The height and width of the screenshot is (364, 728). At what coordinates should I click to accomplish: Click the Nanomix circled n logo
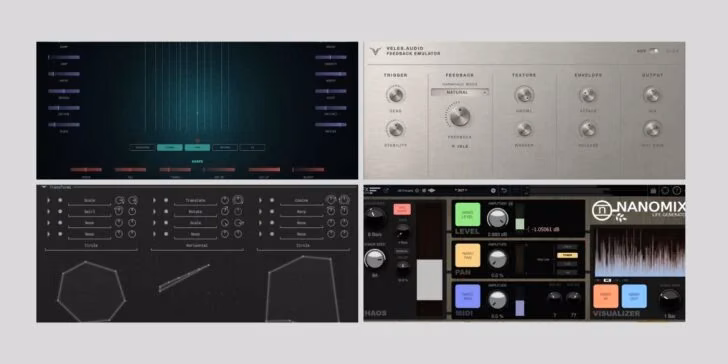(x=601, y=210)
